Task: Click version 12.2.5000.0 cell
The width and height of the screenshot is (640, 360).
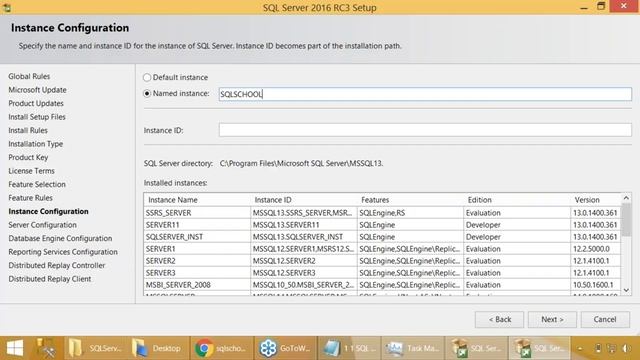Action: click(596, 249)
